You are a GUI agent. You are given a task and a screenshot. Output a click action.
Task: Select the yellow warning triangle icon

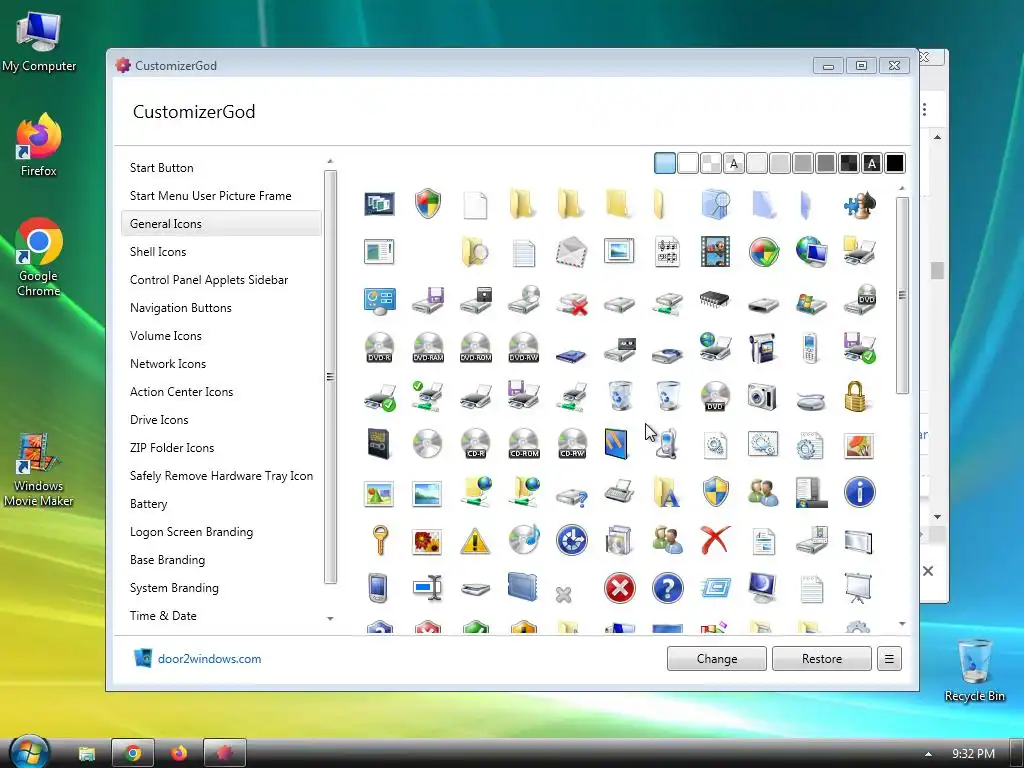475,541
